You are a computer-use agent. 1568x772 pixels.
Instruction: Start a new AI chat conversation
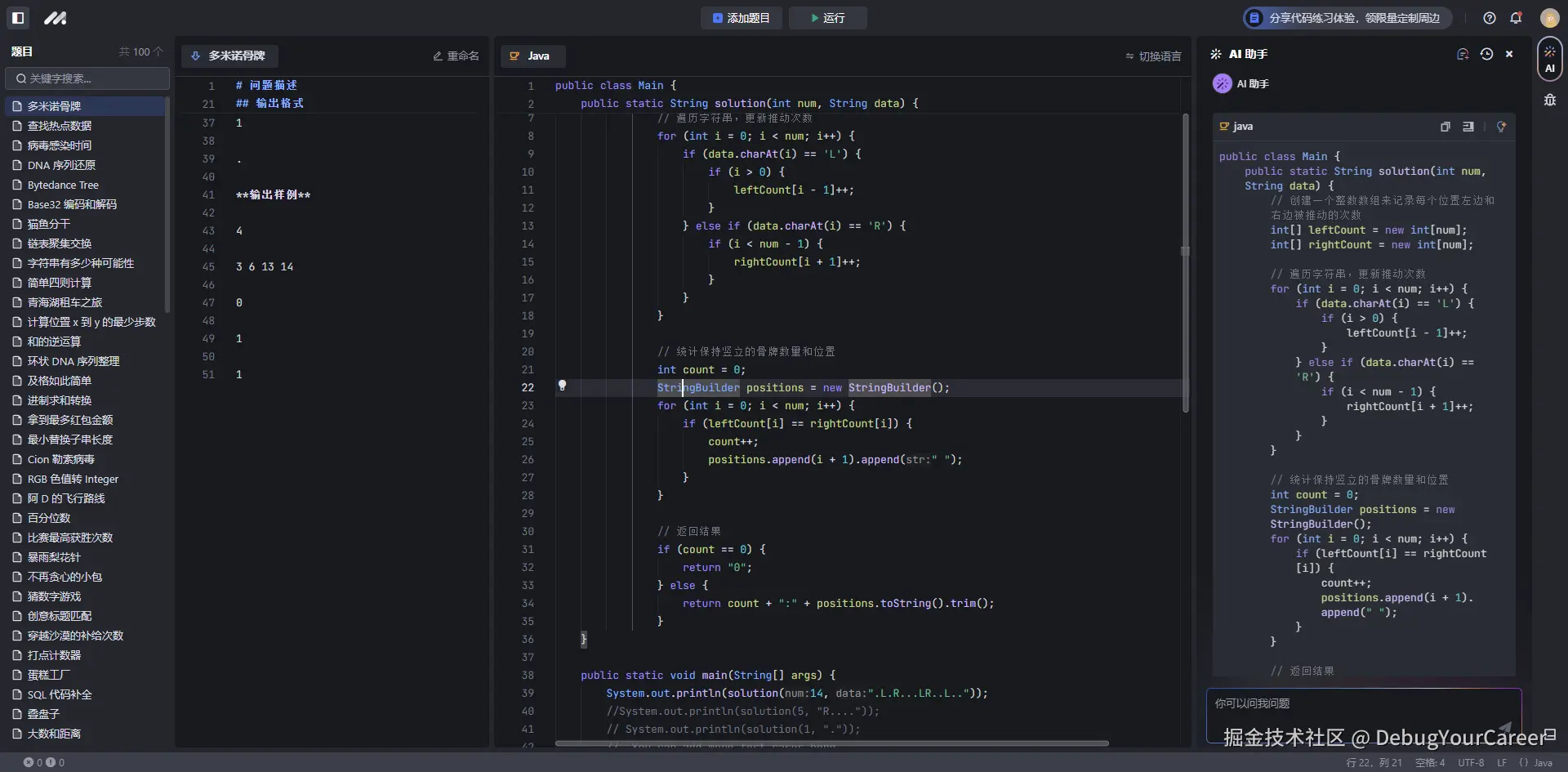click(1463, 54)
